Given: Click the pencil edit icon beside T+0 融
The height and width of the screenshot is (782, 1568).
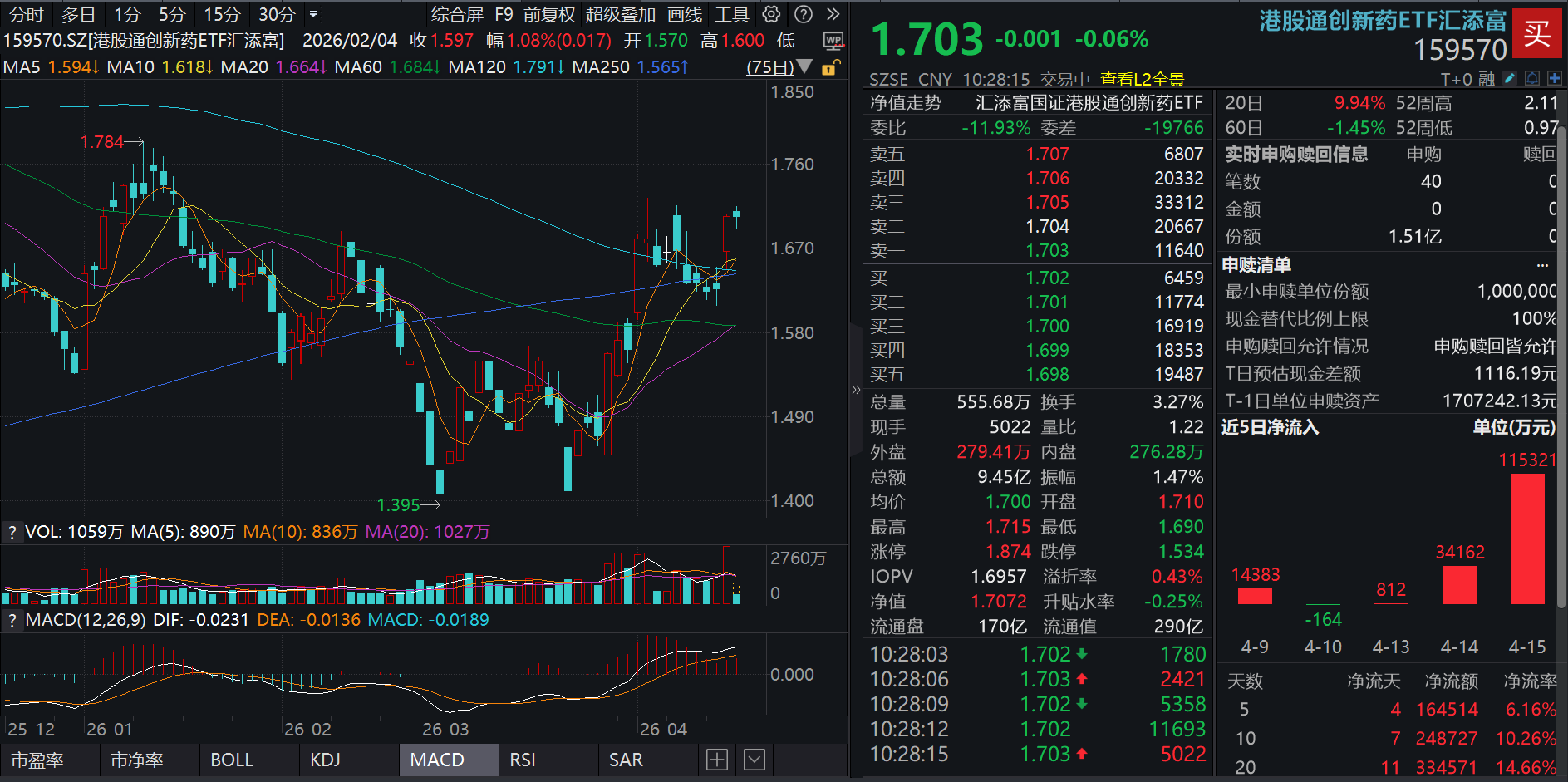Looking at the screenshot, I should click(x=1509, y=79).
